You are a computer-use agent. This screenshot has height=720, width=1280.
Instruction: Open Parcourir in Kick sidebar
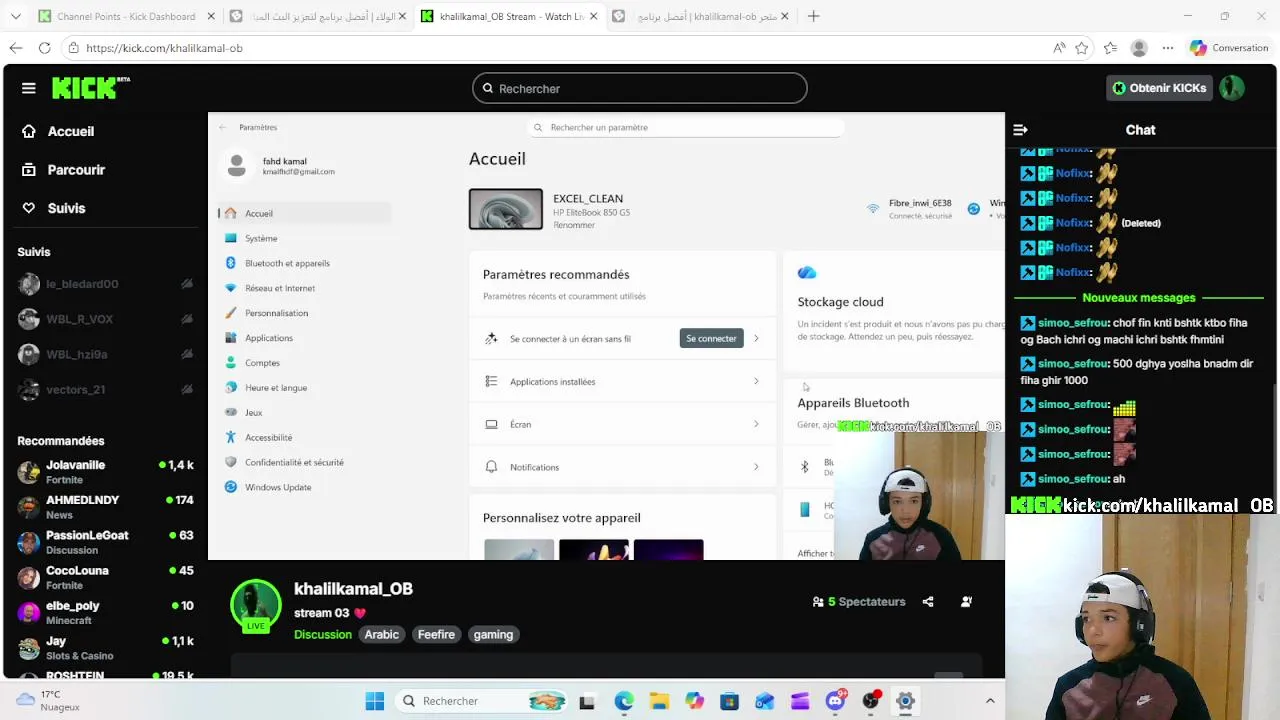pos(63,170)
